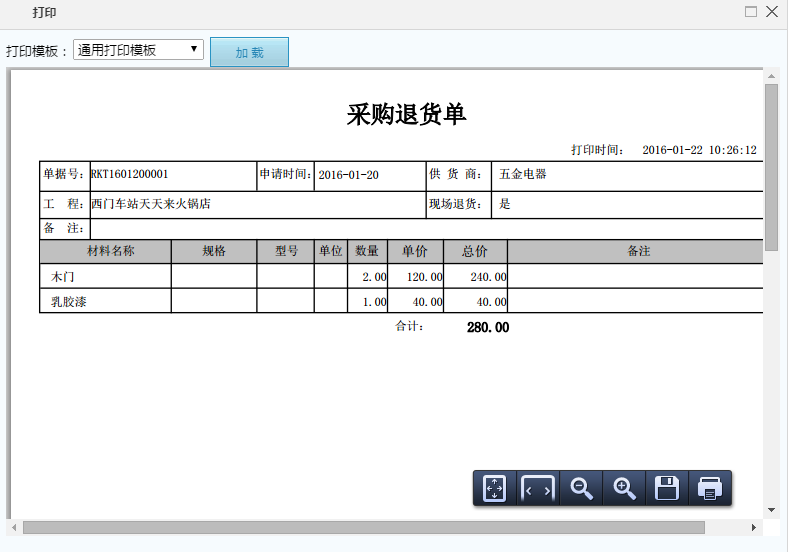Print the return order with printer icon
This screenshot has height=552, width=788.
pos(710,488)
